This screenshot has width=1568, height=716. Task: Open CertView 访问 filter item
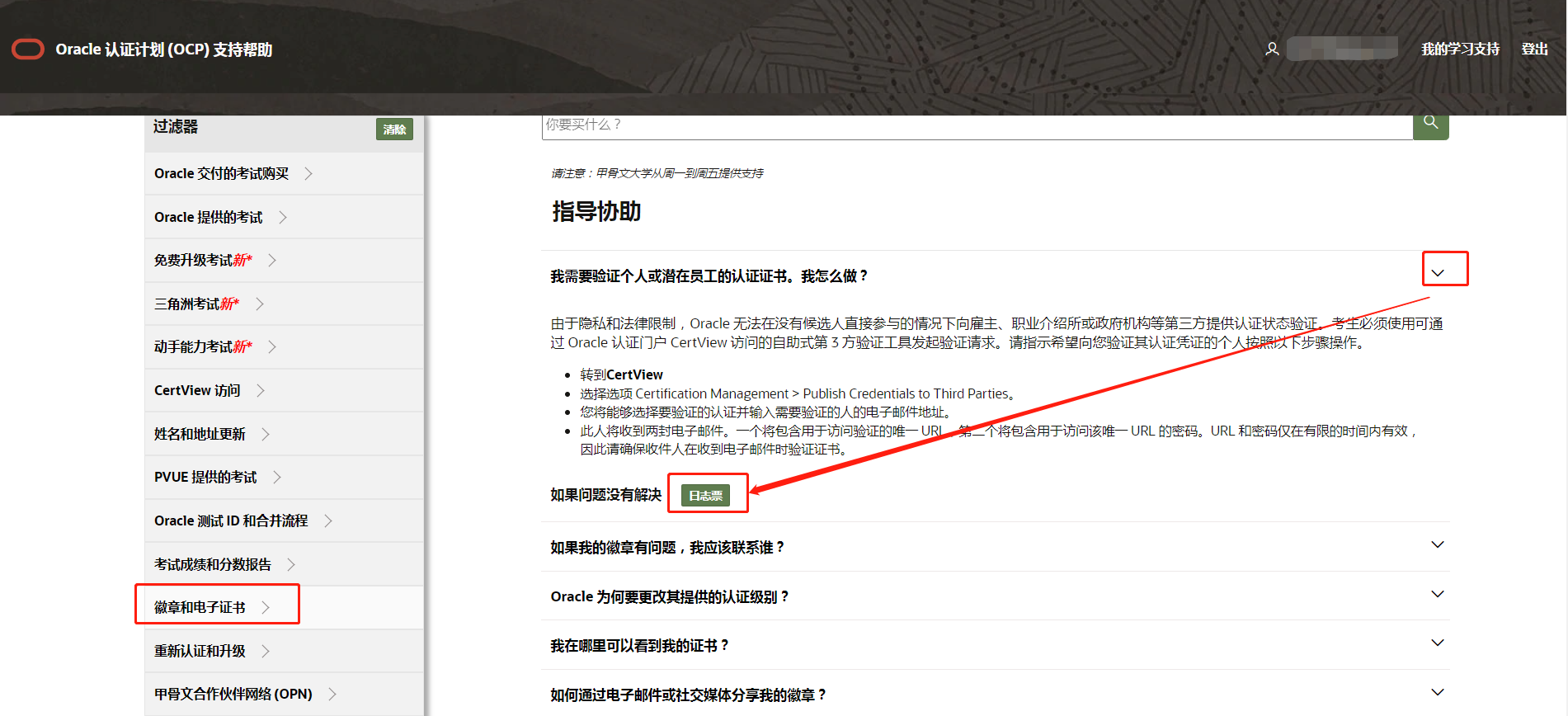point(284,390)
